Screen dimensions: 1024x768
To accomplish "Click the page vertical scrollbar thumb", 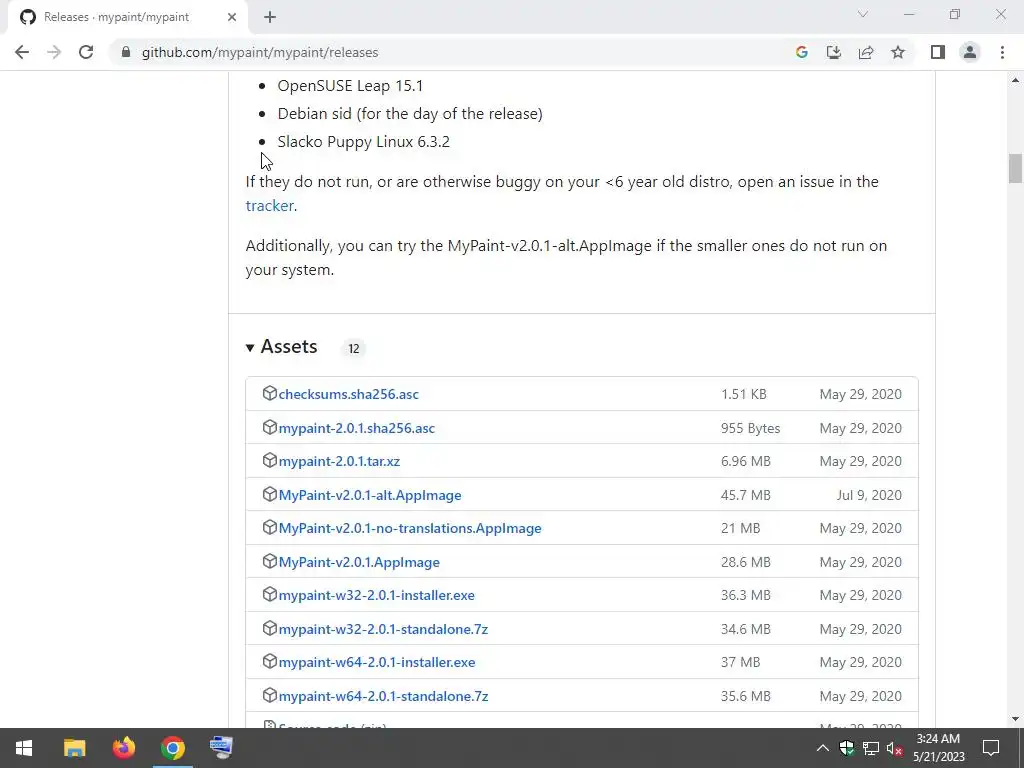I will tap(1015, 168).
